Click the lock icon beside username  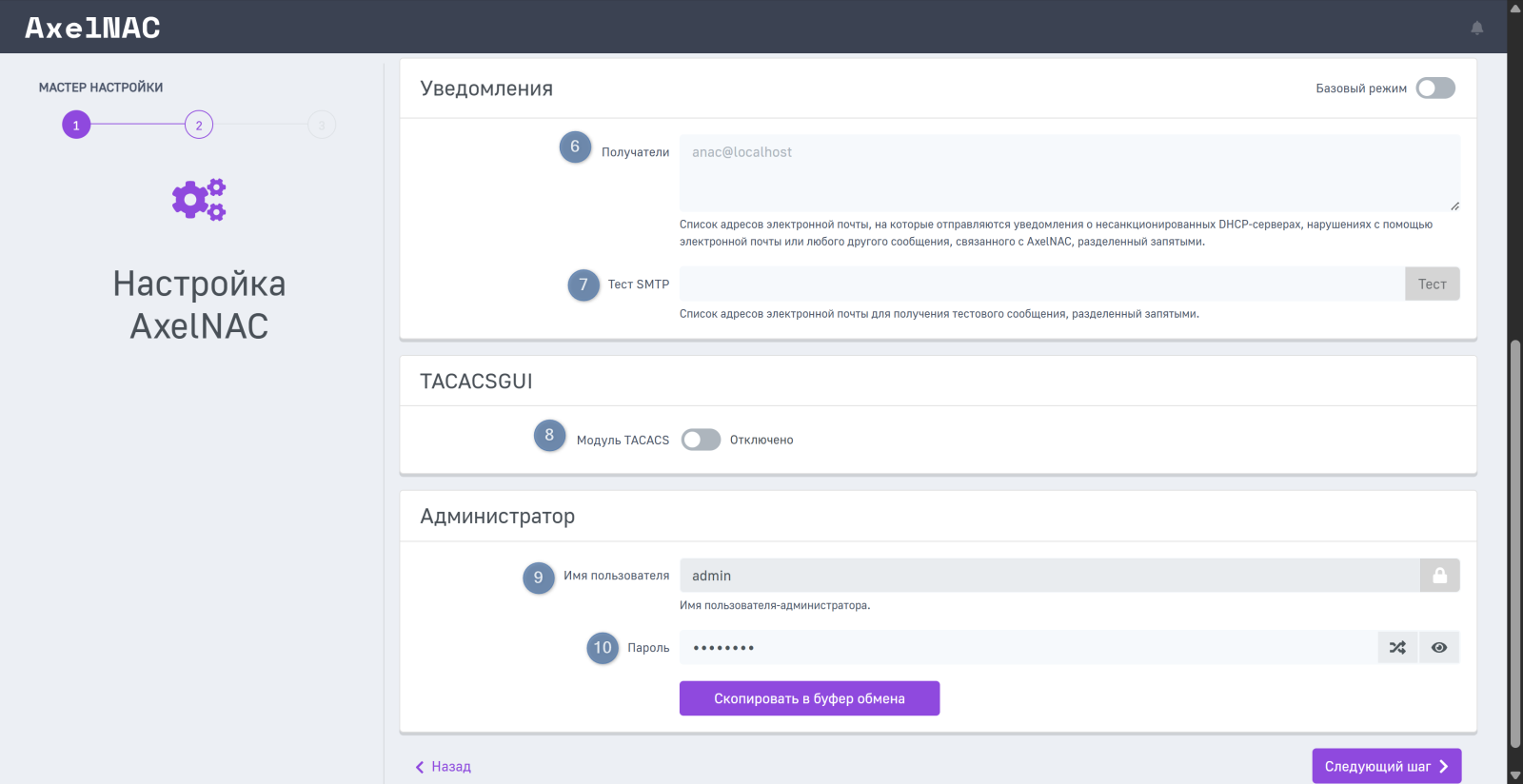(1439, 576)
